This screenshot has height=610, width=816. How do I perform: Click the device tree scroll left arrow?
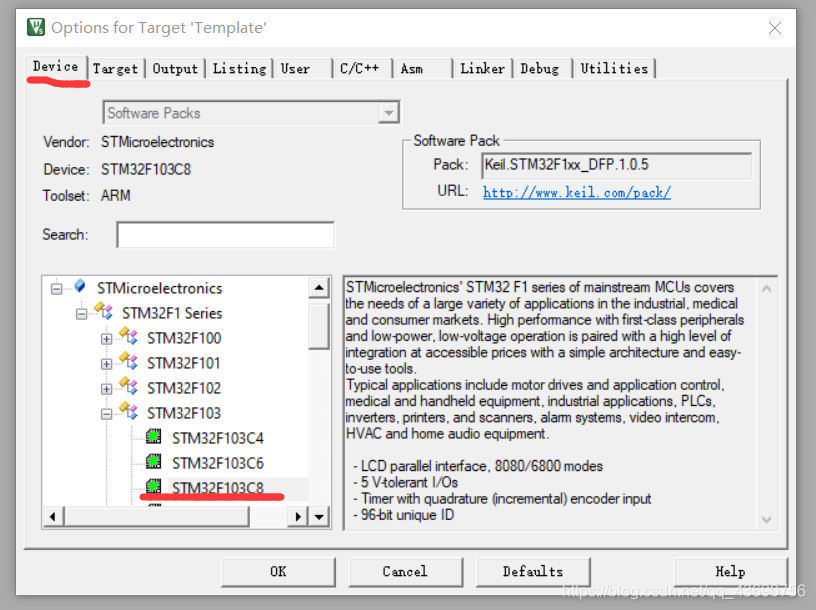(53, 517)
